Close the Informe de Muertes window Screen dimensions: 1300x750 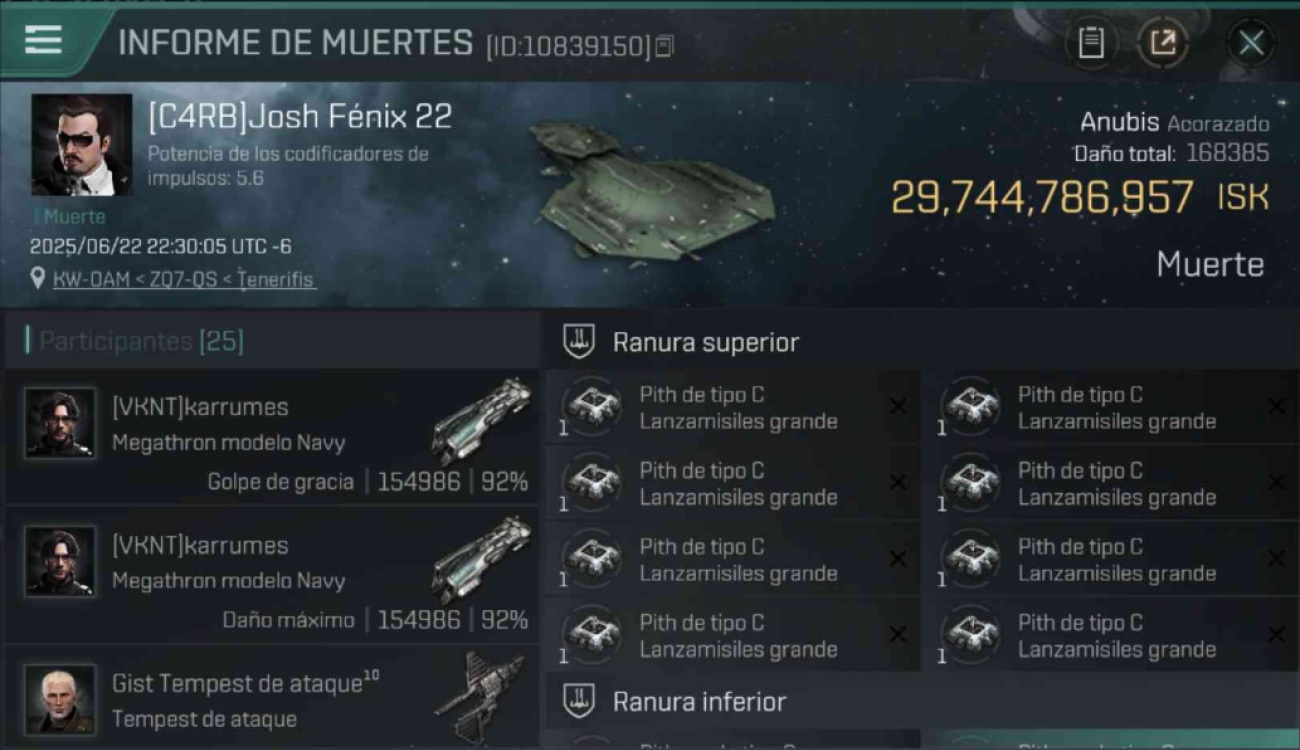pos(1251,43)
